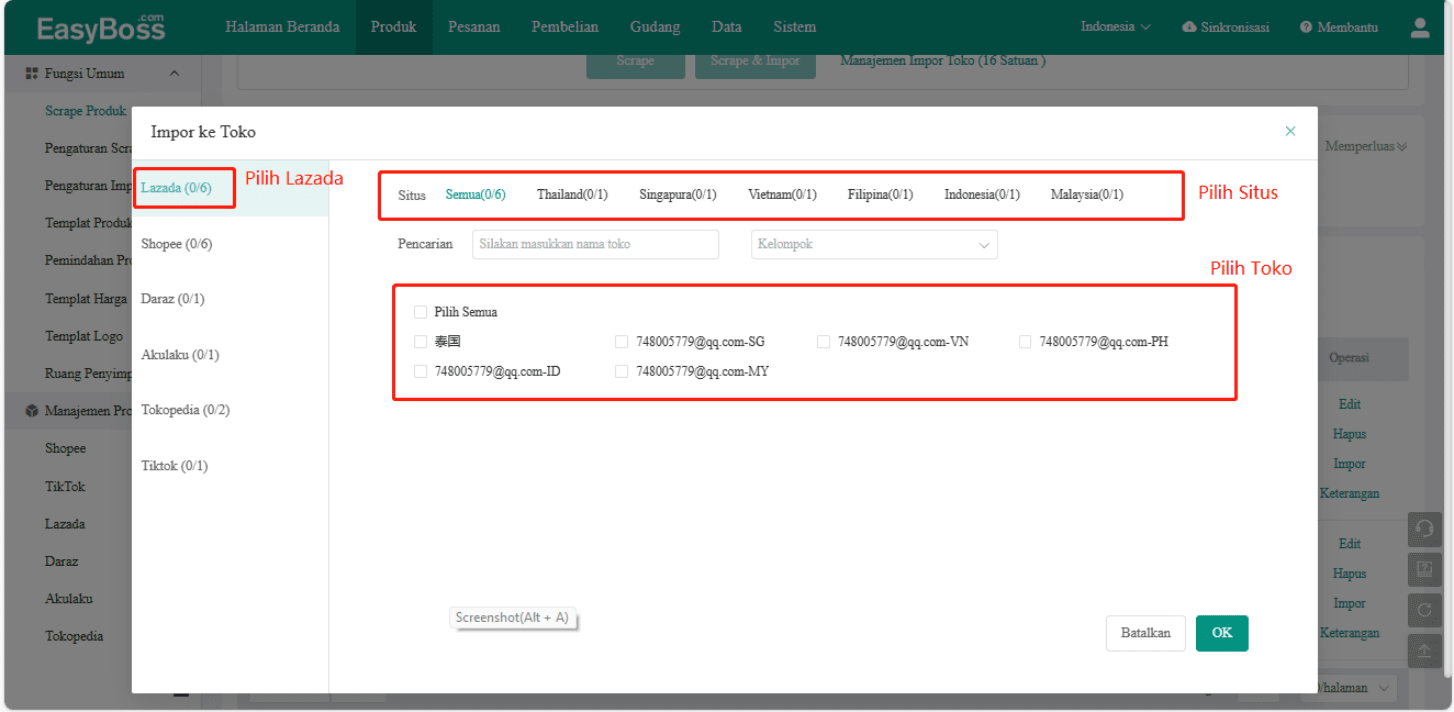Click the Batalkan button
The height and width of the screenshot is (712, 1454).
coord(1146,633)
